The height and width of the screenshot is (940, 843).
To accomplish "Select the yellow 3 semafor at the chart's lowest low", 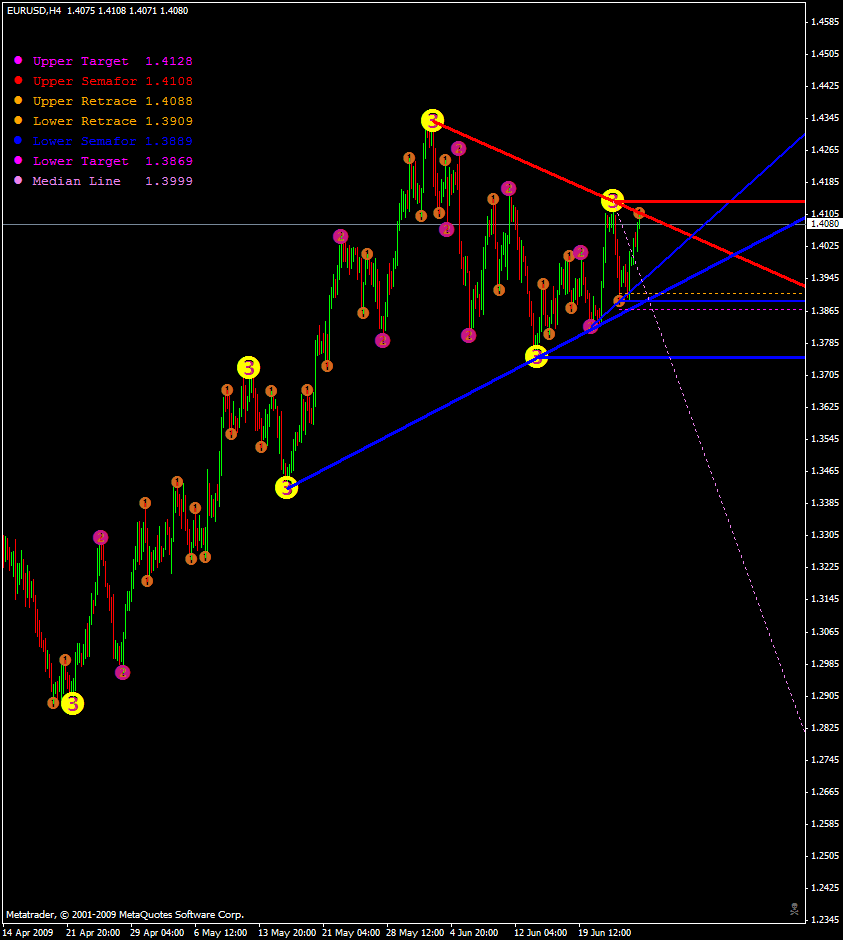I will pyautogui.click(x=73, y=703).
